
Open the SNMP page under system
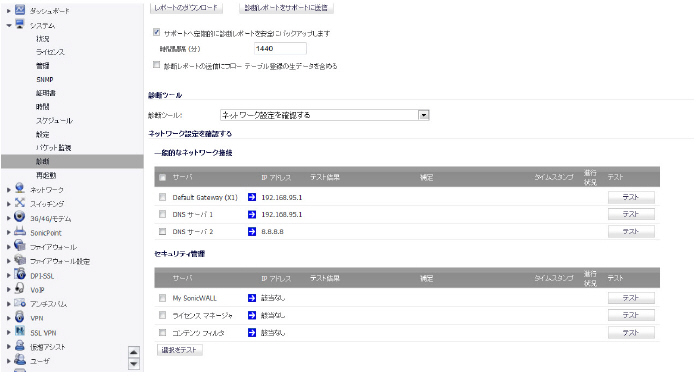[45, 79]
